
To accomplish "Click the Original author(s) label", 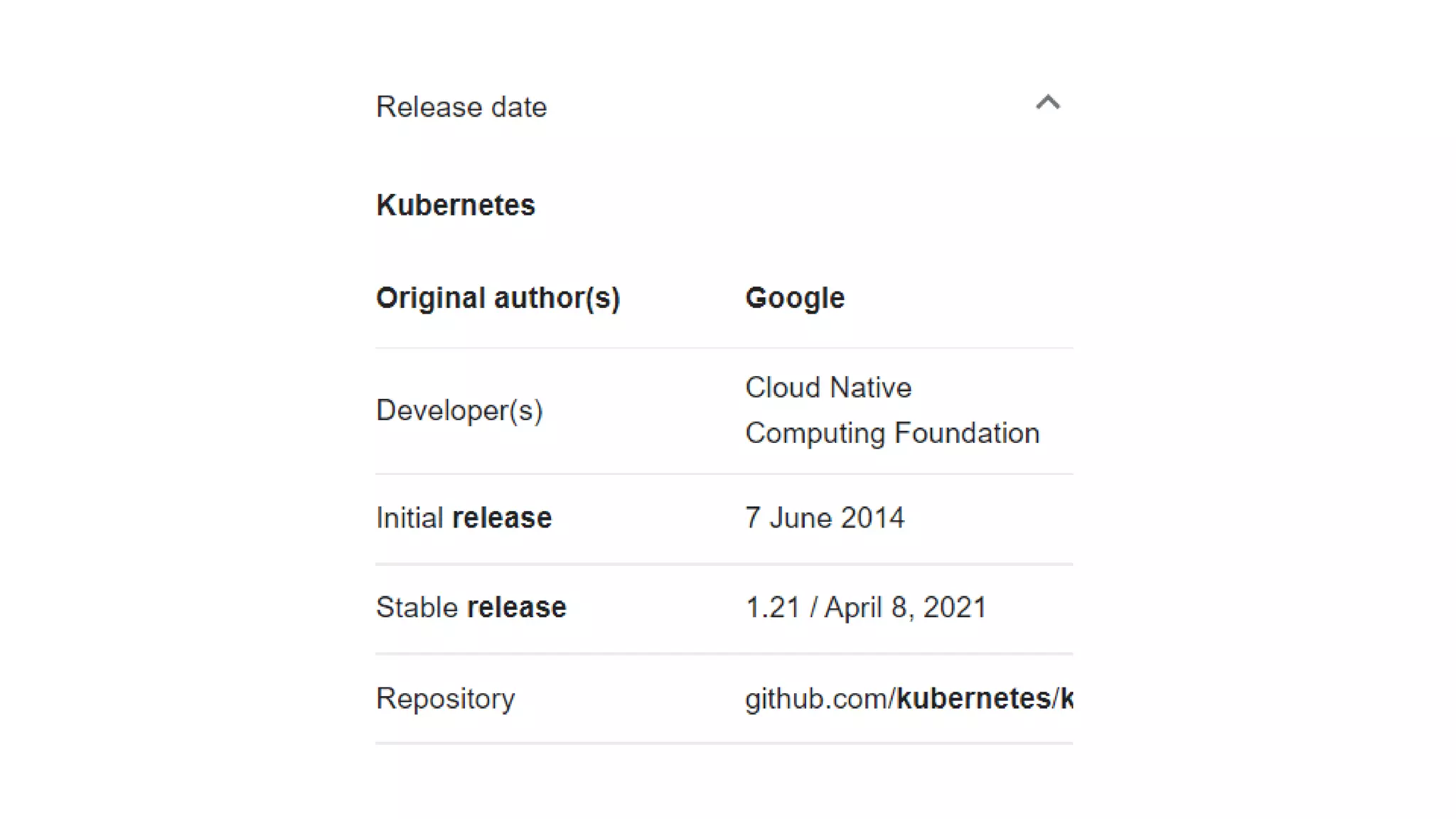I will pyautogui.click(x=498, y=298).
